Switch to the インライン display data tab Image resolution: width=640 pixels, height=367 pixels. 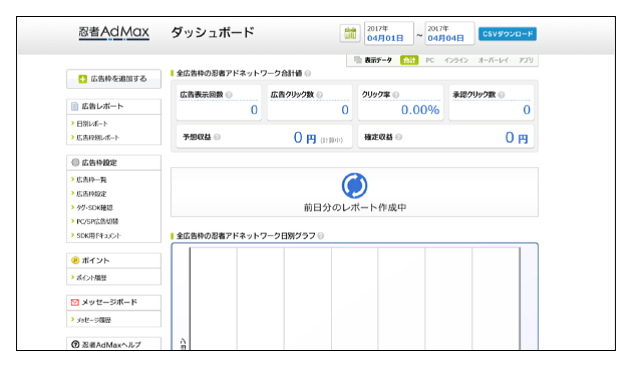[456, 60]
